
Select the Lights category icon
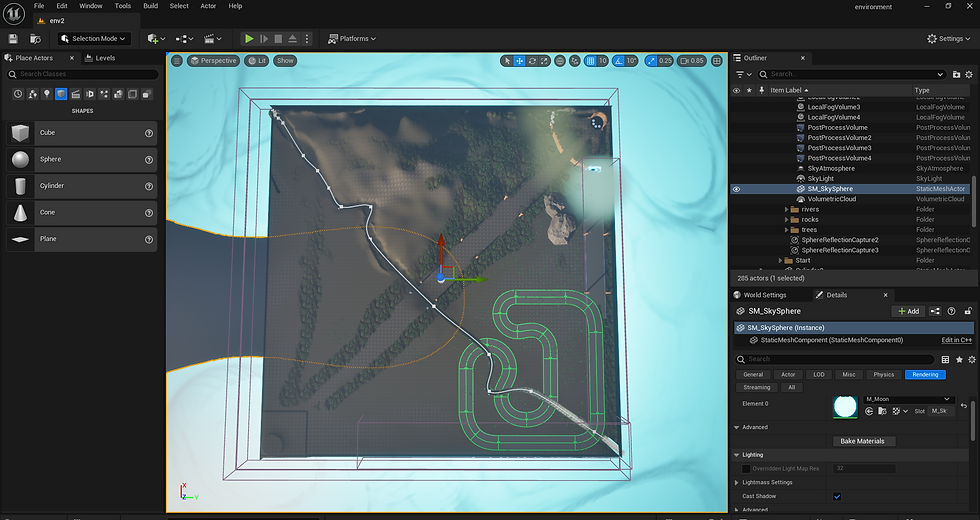tap(47, 94)
